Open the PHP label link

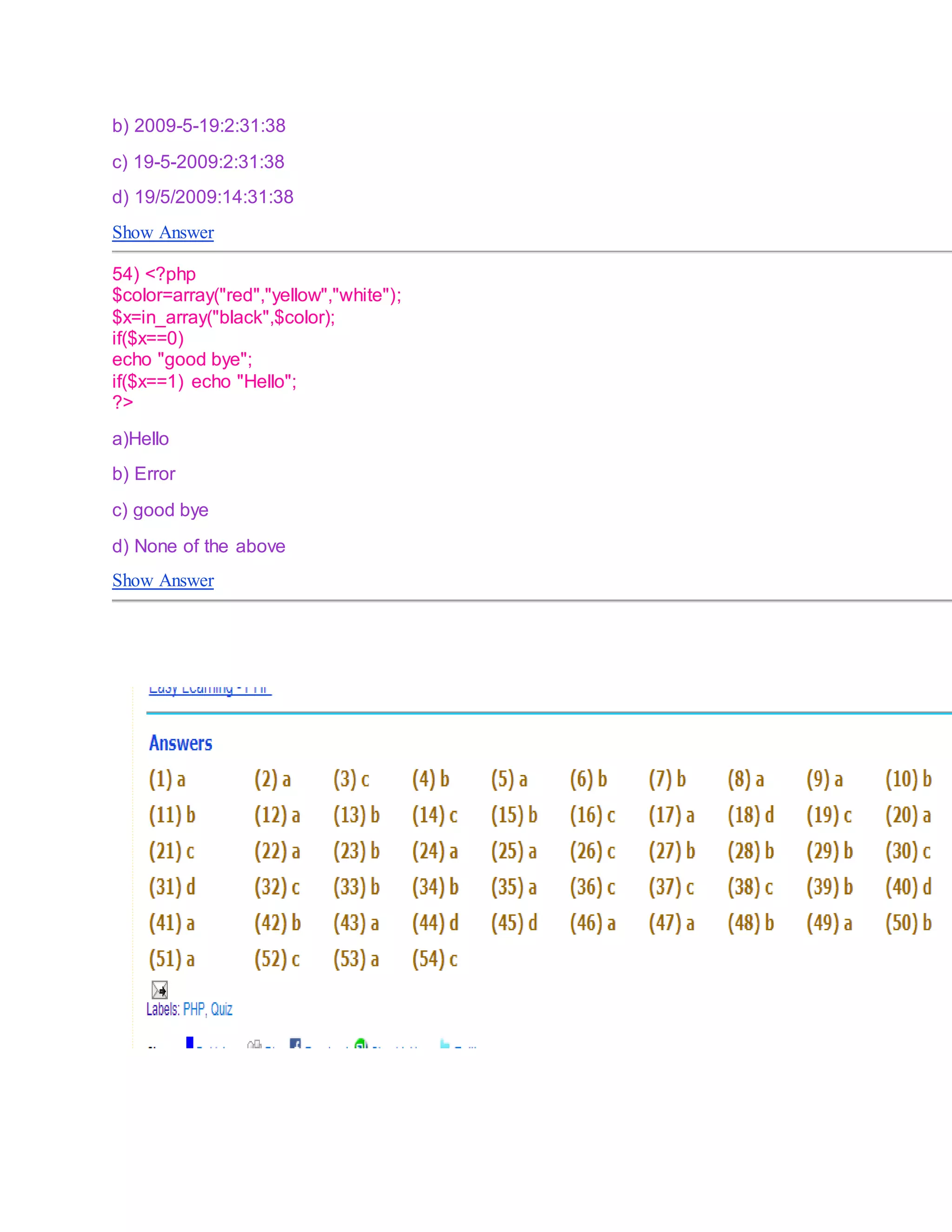(194, 1009)
